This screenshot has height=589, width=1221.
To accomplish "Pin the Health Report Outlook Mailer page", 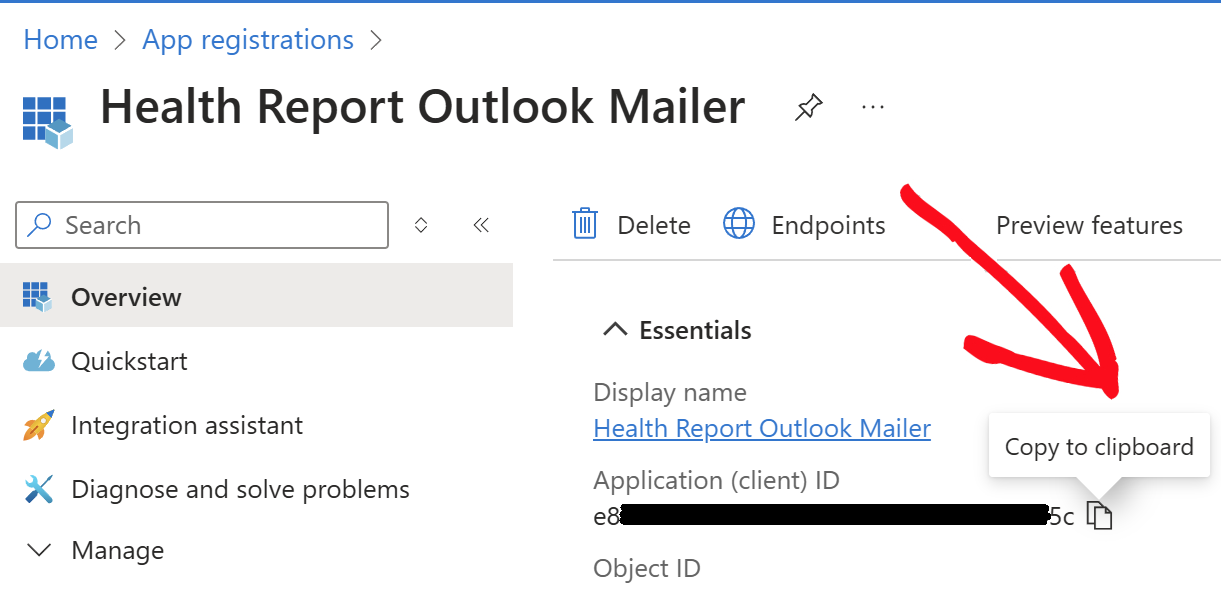I will coord(808,107).
